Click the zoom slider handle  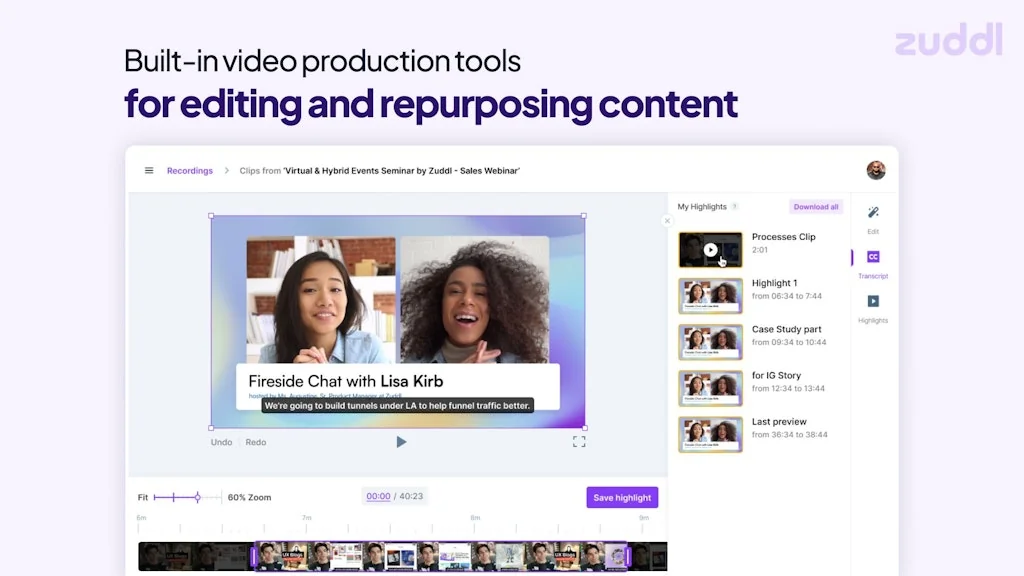pos(197,497)
